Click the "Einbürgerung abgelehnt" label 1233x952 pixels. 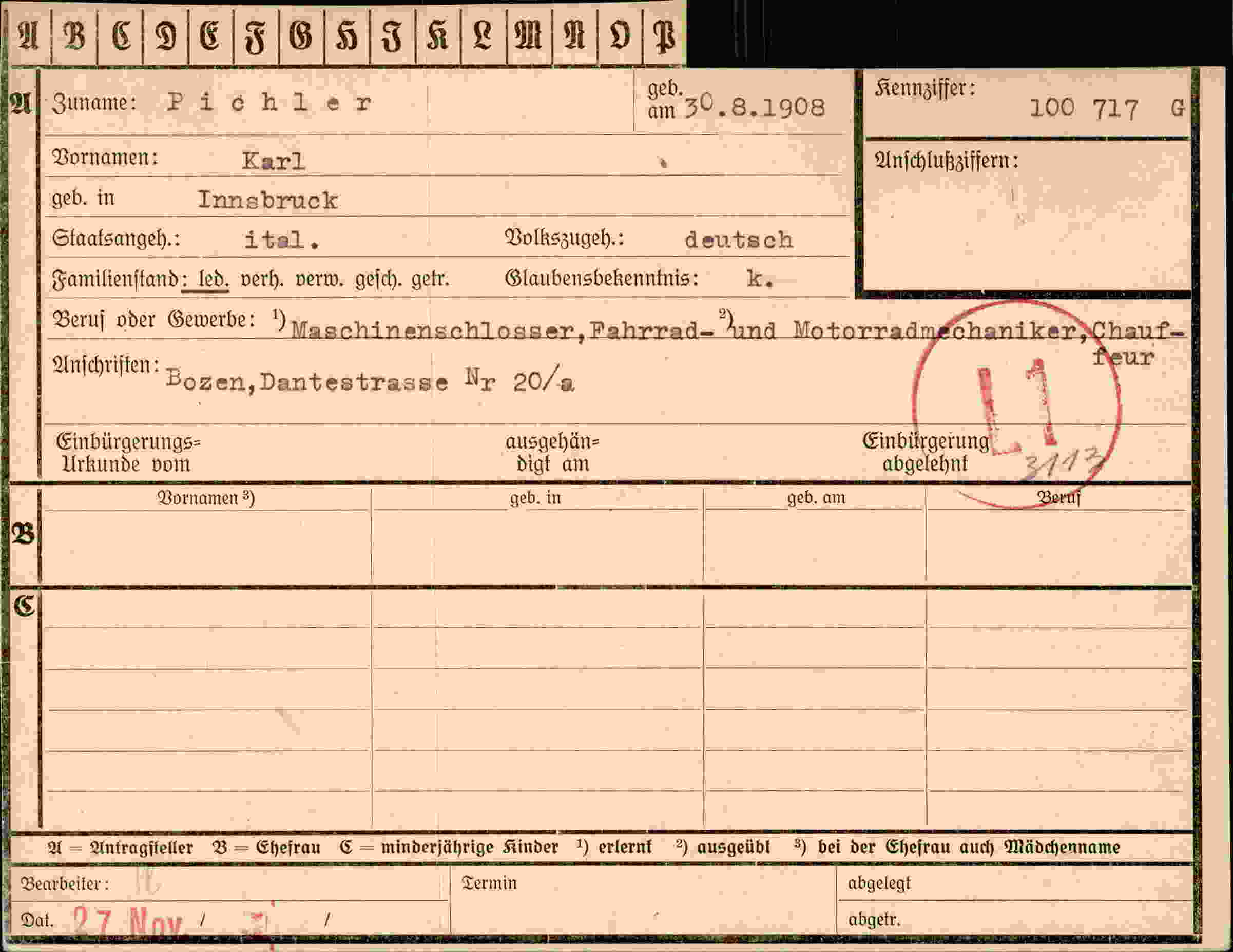[x=926, y=453]
